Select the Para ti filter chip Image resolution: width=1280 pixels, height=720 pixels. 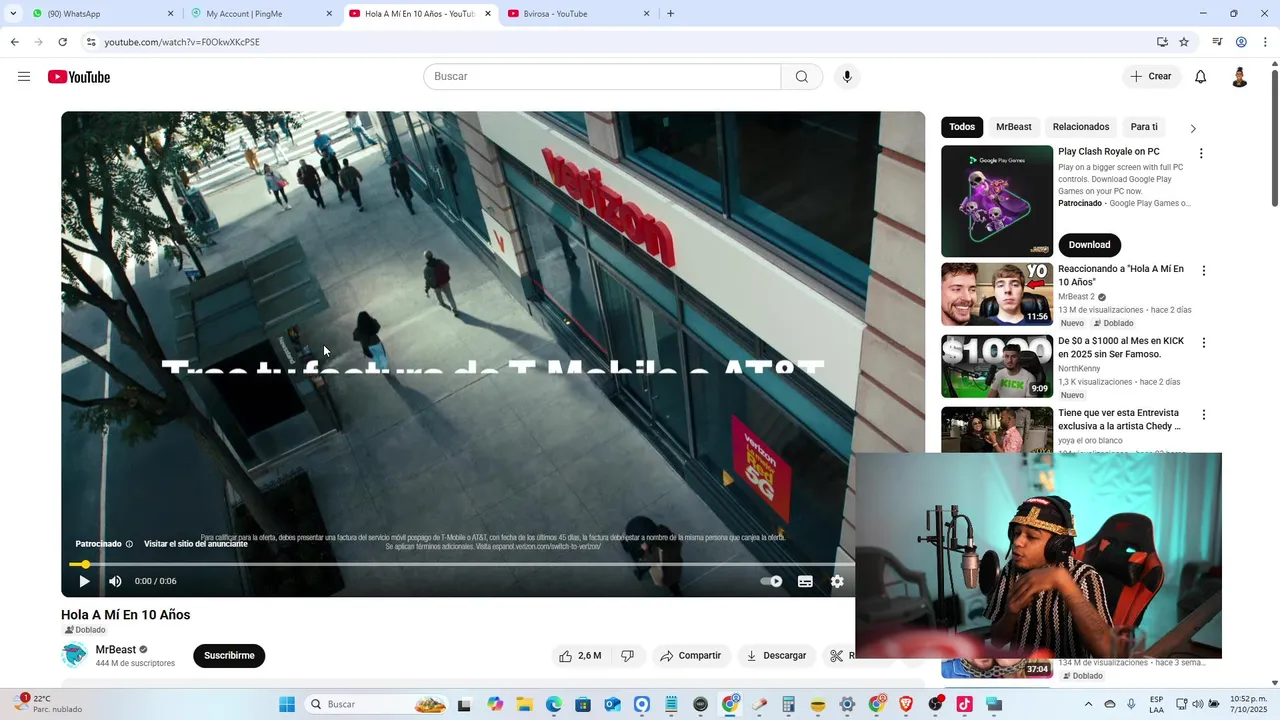[1144, 127]
